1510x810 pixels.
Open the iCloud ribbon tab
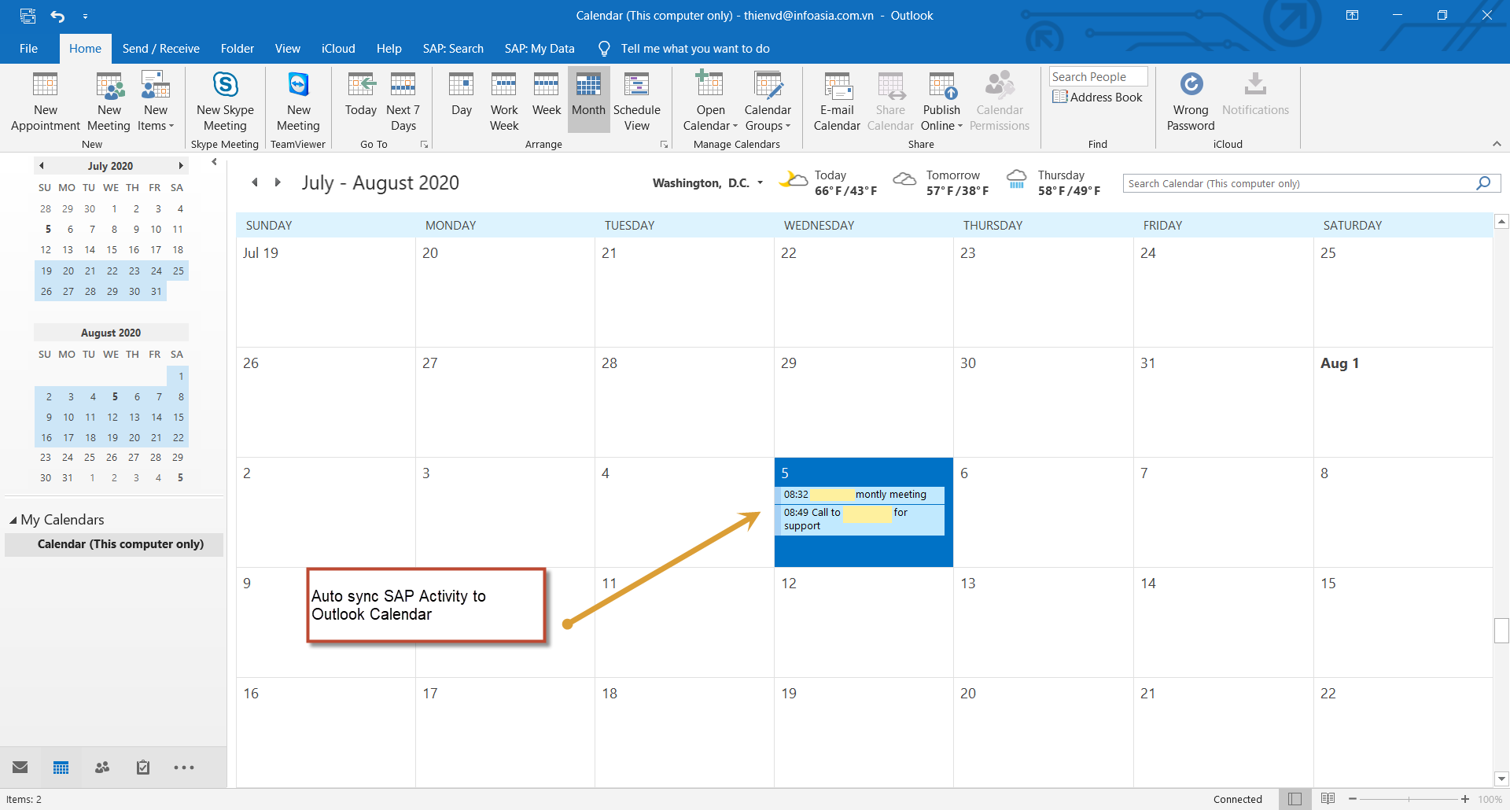pyautogui.click(x=338, y=48)
